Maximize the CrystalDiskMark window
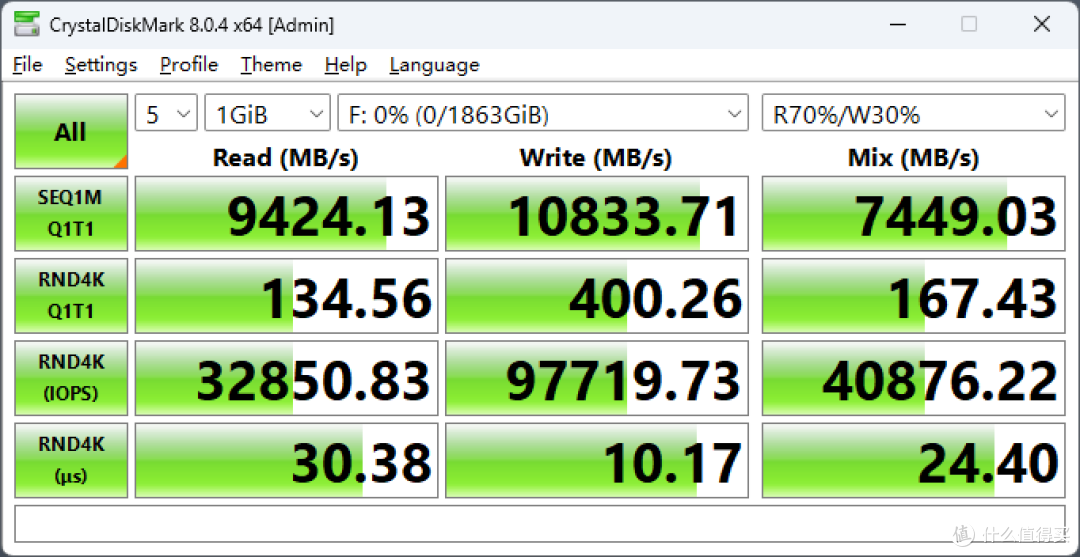Viewport: 1080px width, 557px height. (x=969, y=25)
